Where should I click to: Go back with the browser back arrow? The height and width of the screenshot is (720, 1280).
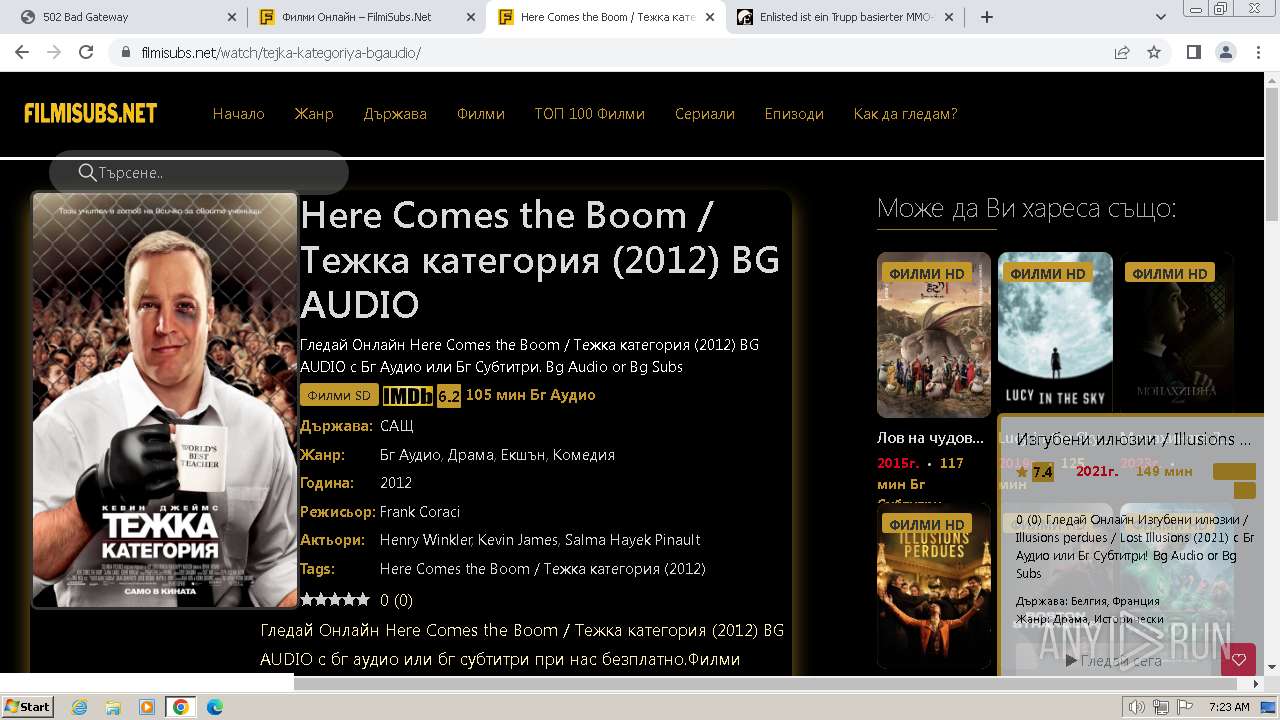(x=22, y=52)
